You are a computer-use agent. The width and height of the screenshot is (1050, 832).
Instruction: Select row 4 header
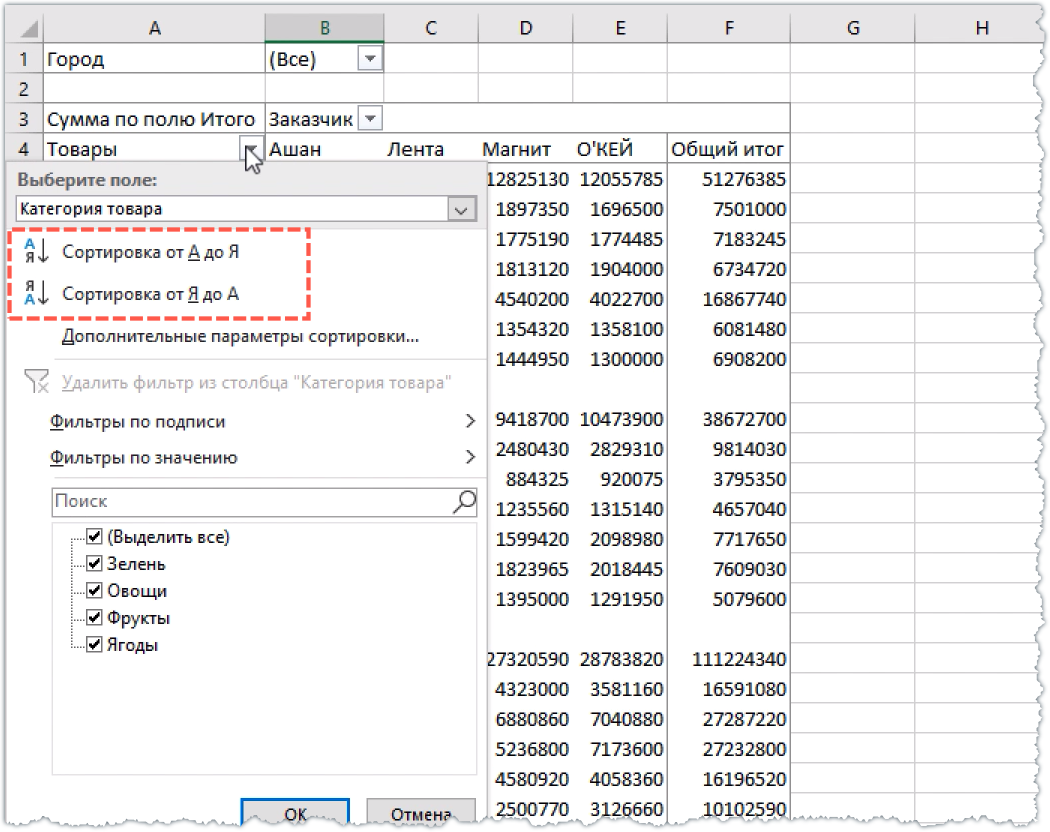pyautogui.click(x=24, y=149)
